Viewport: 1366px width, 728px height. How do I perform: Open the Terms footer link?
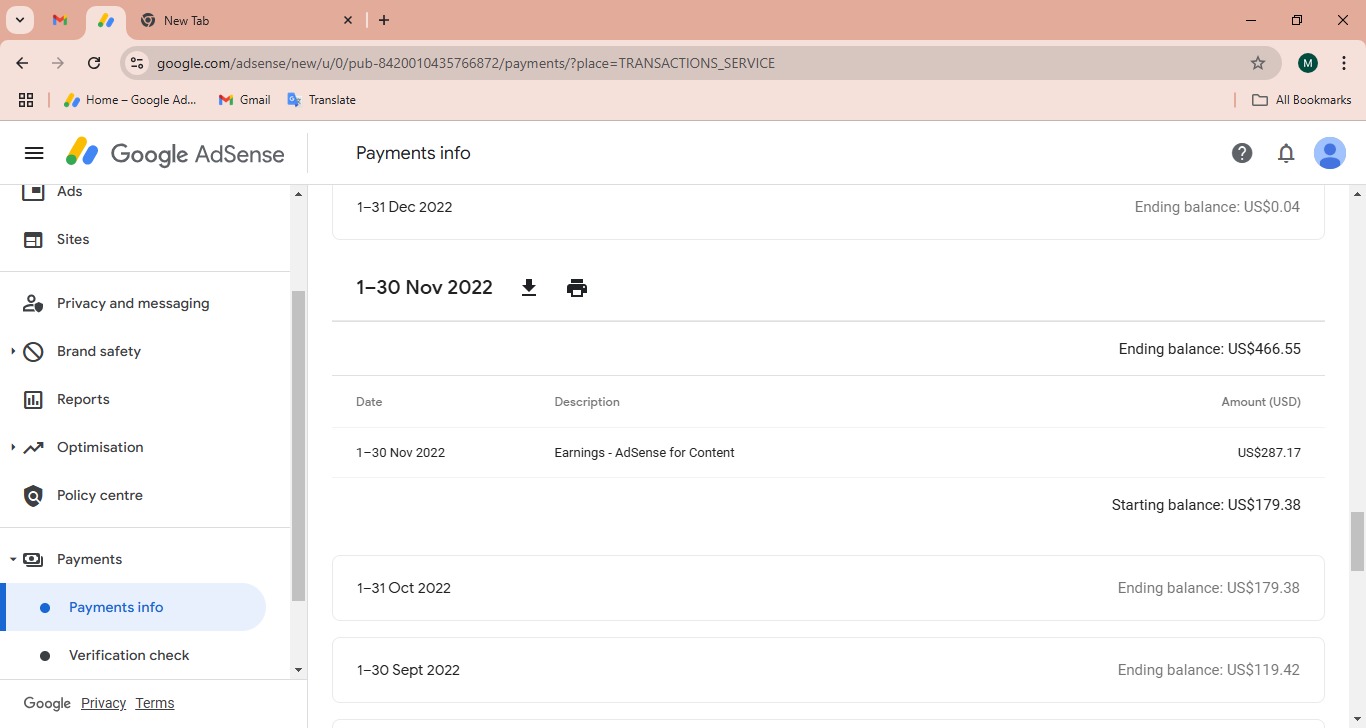pos(155,703)
